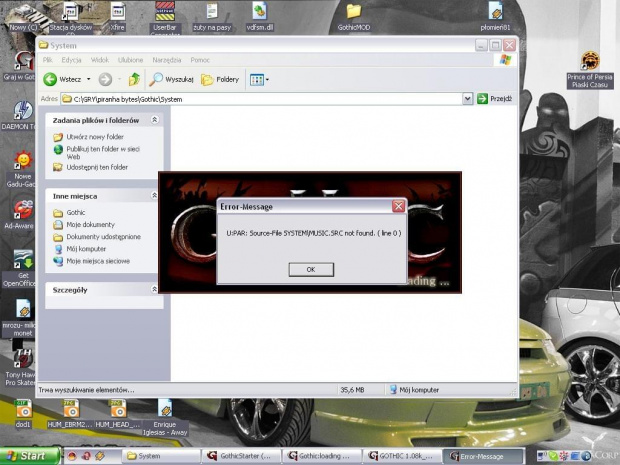Switch to GOTHIC 1.08k taskbar button

(x=402, y=456)
